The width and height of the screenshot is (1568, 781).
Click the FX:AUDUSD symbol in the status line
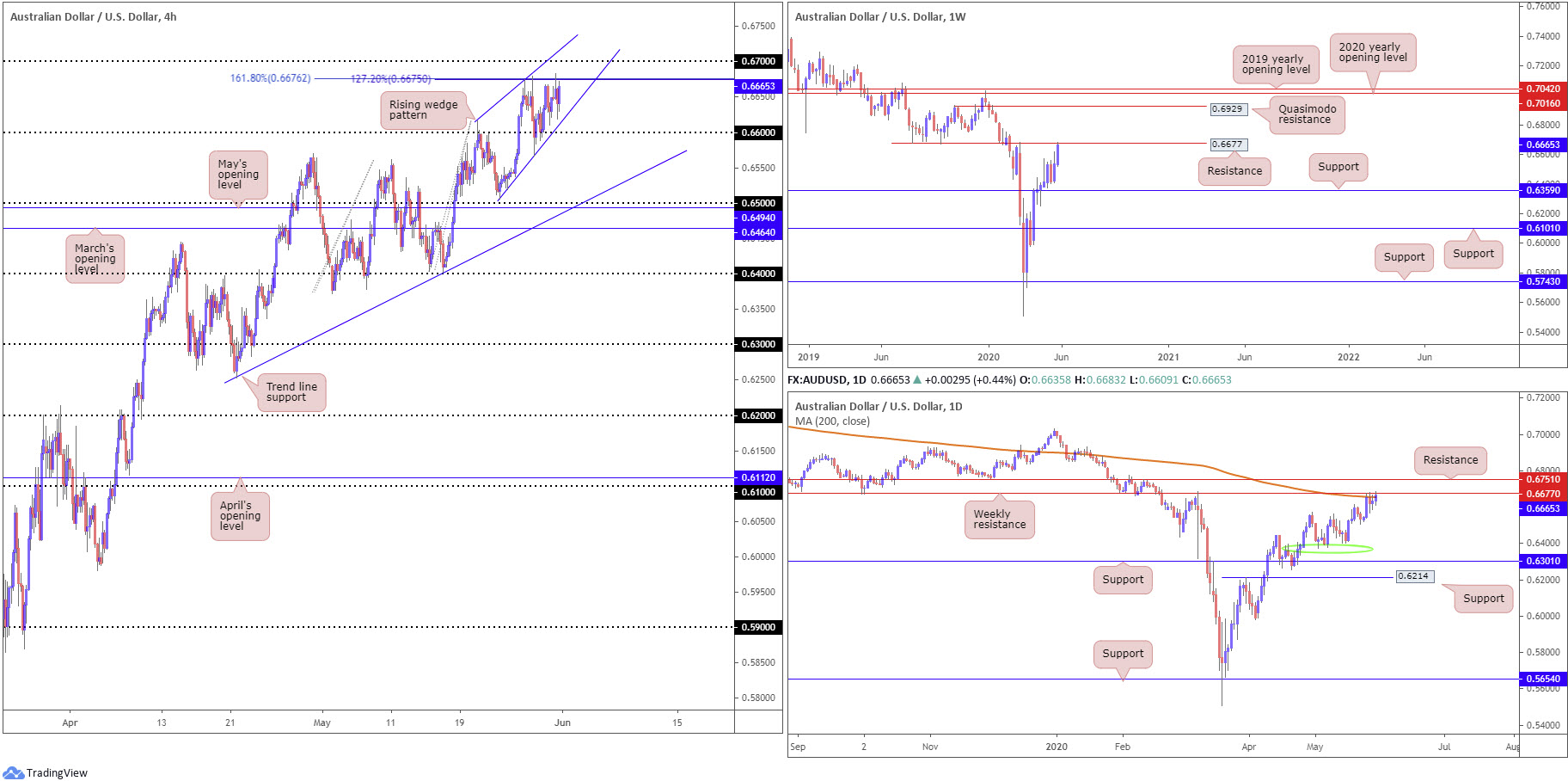[817, 379]
